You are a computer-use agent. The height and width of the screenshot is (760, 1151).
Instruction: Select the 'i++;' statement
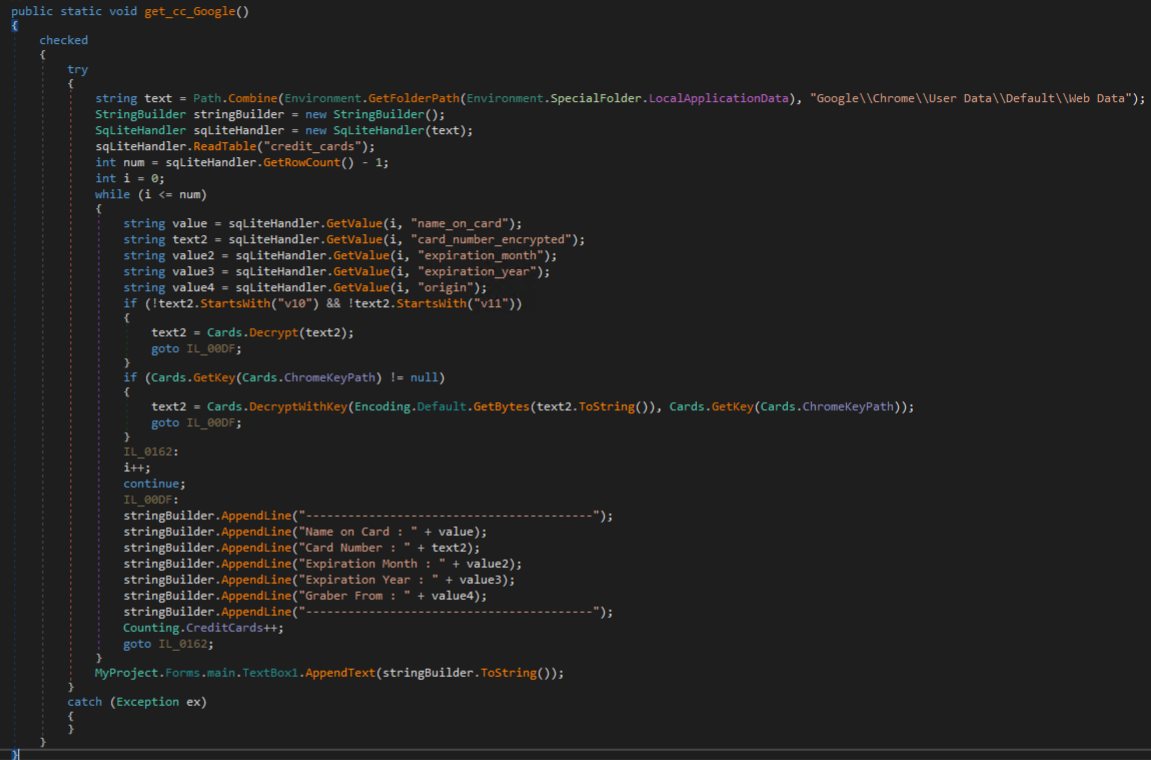pos(137,468)
